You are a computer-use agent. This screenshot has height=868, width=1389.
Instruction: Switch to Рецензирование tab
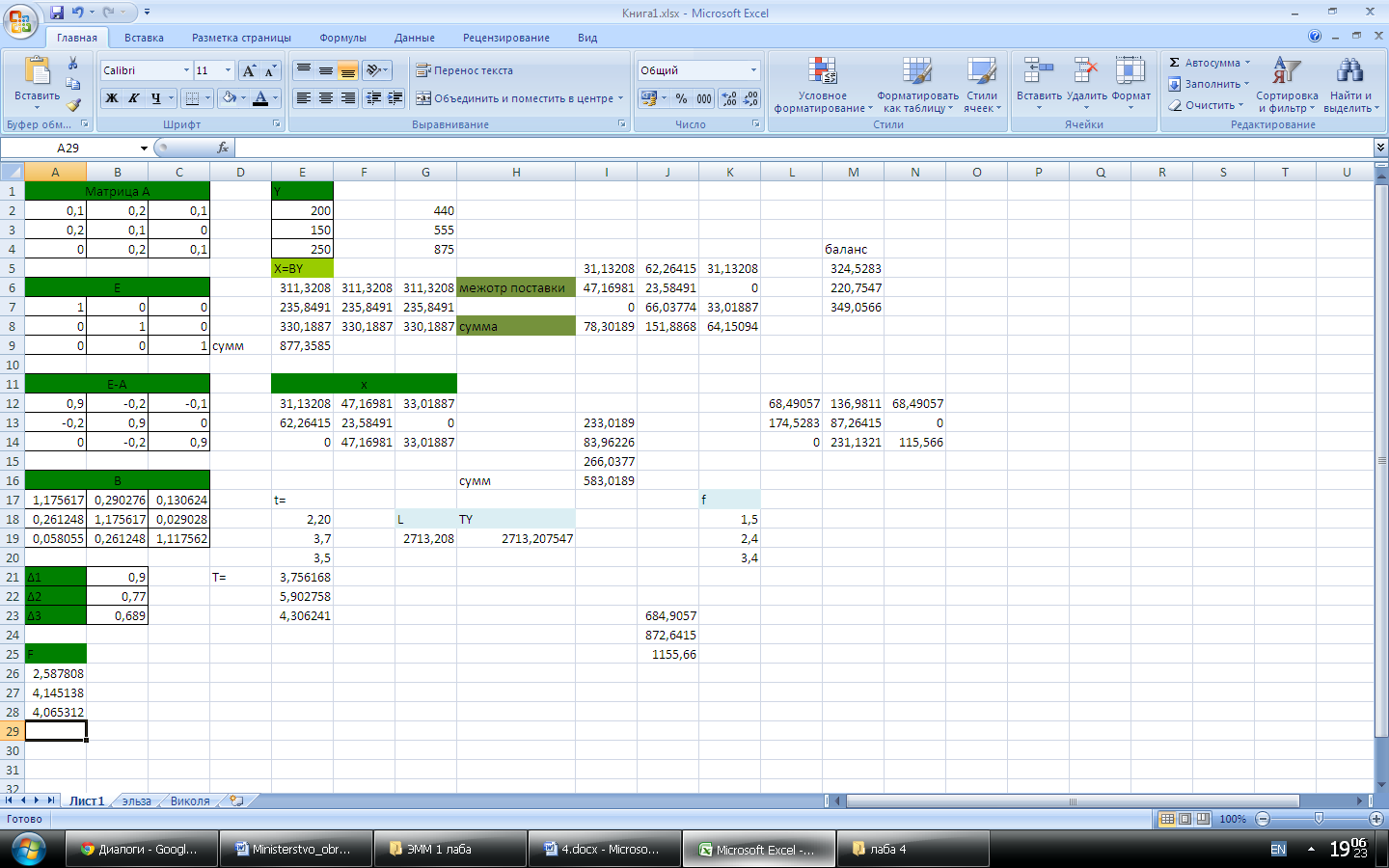[x=506, y=38]
